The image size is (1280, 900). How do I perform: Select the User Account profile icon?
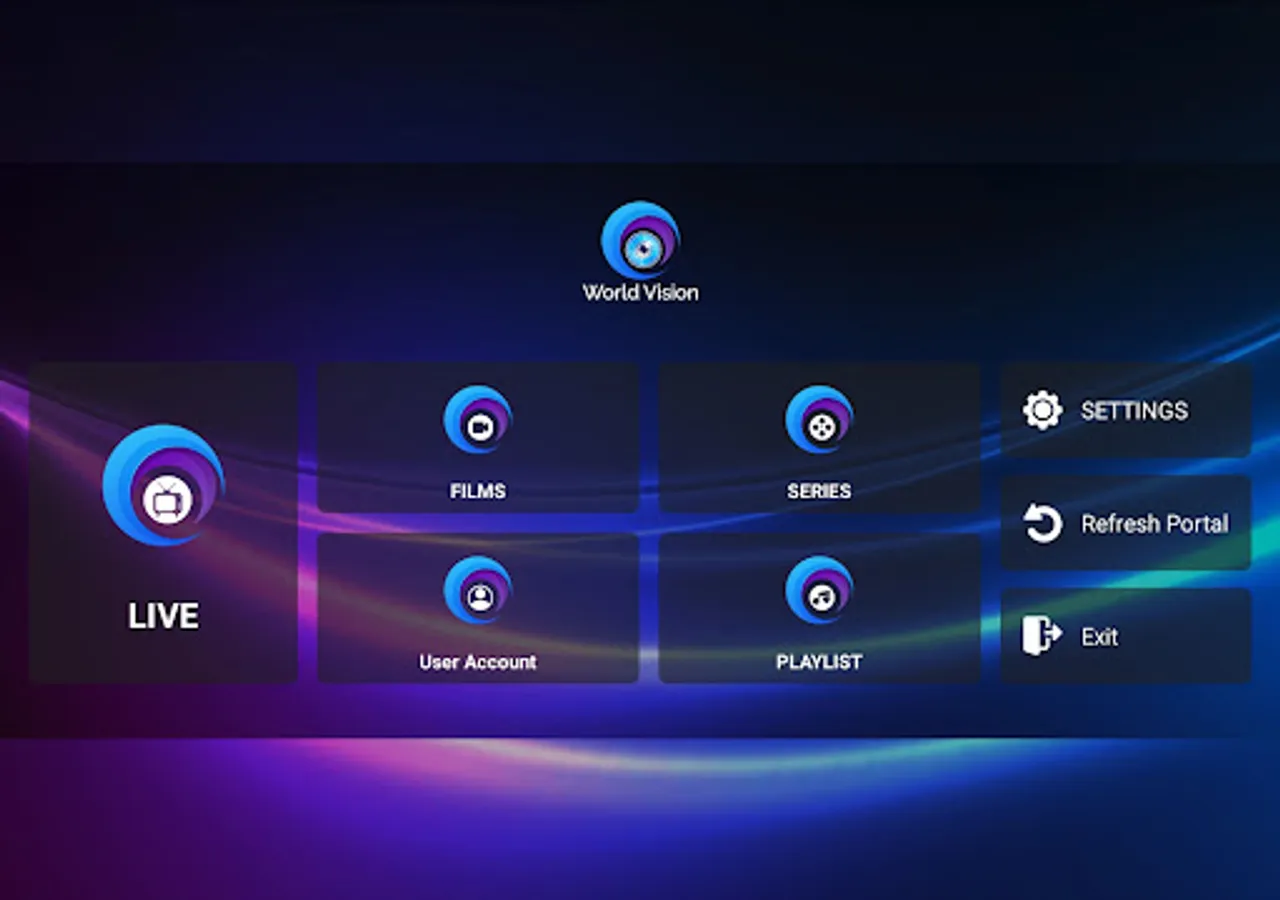click(x=478, y=590)
